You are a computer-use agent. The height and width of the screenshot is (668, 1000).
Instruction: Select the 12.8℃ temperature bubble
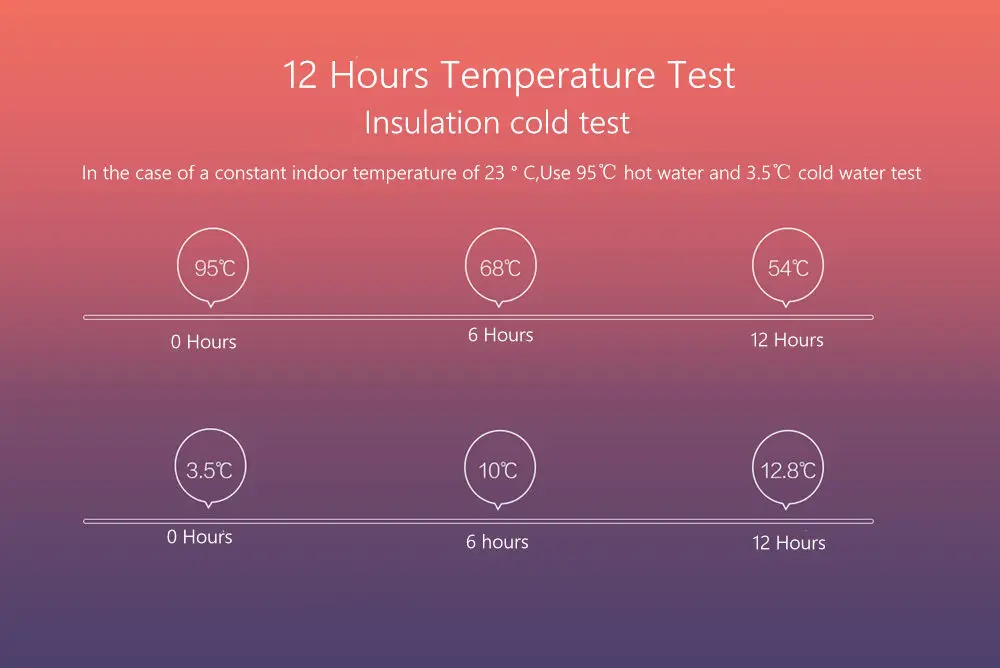(788, 469)
